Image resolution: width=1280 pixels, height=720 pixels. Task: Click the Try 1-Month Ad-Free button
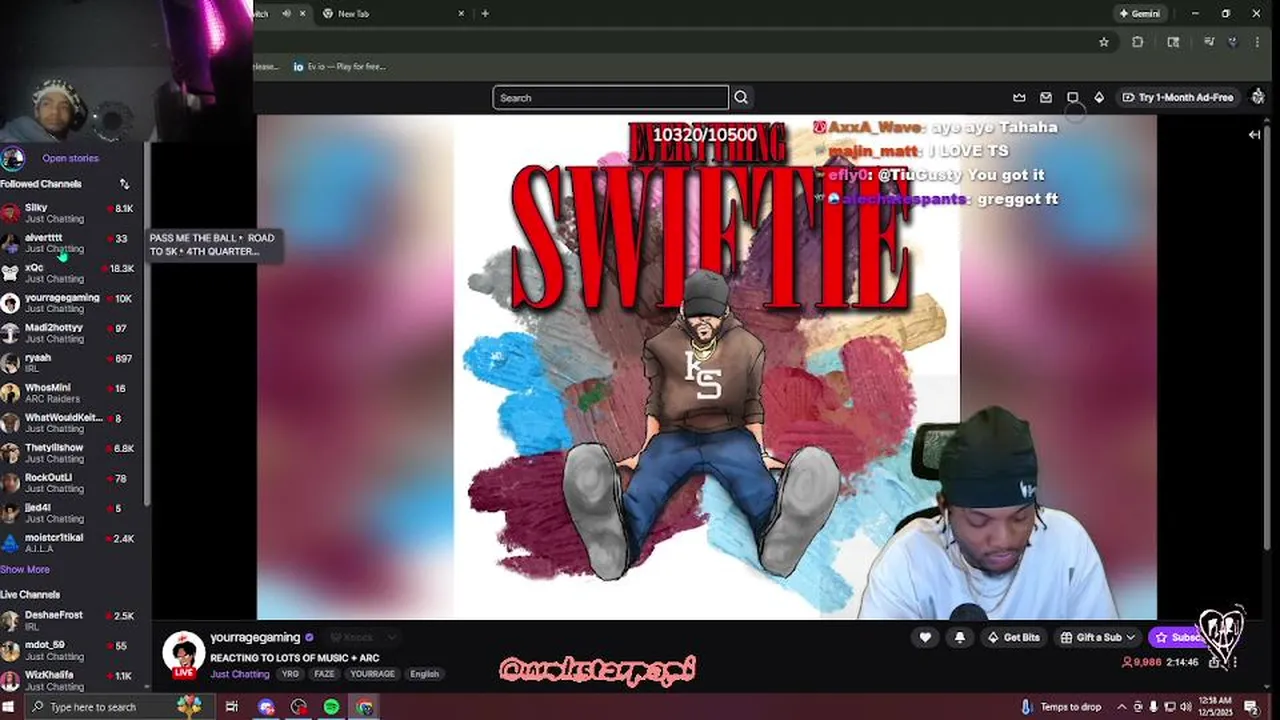coord(1178,97)
